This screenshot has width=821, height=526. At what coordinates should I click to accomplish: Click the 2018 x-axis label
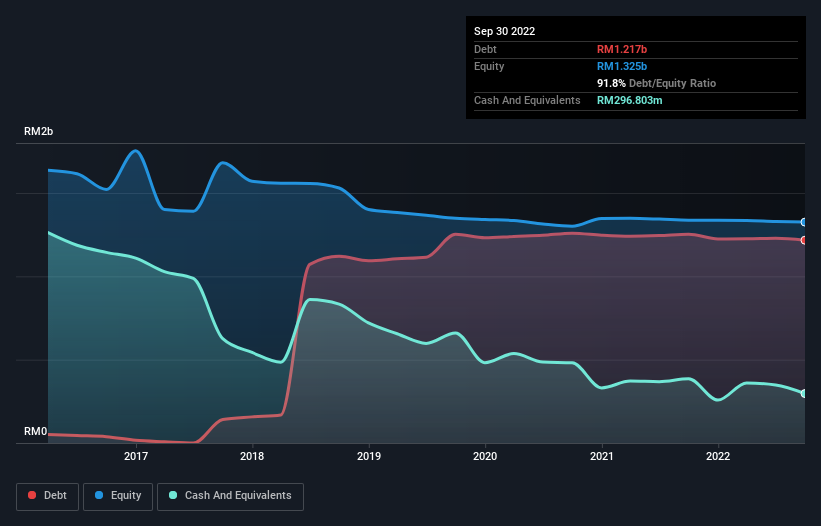click(252, 456)
